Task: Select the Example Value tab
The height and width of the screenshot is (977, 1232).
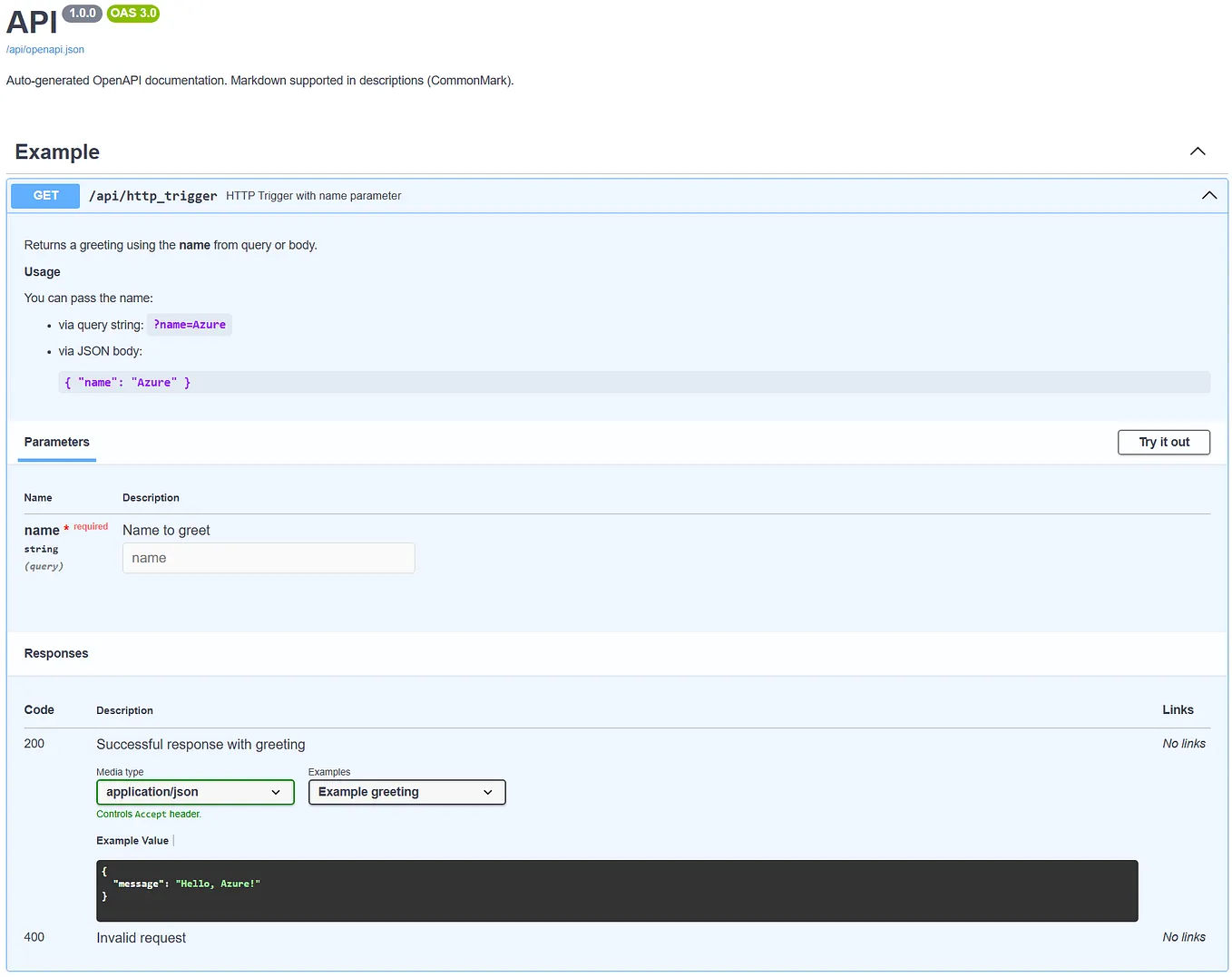Action: 132,840
